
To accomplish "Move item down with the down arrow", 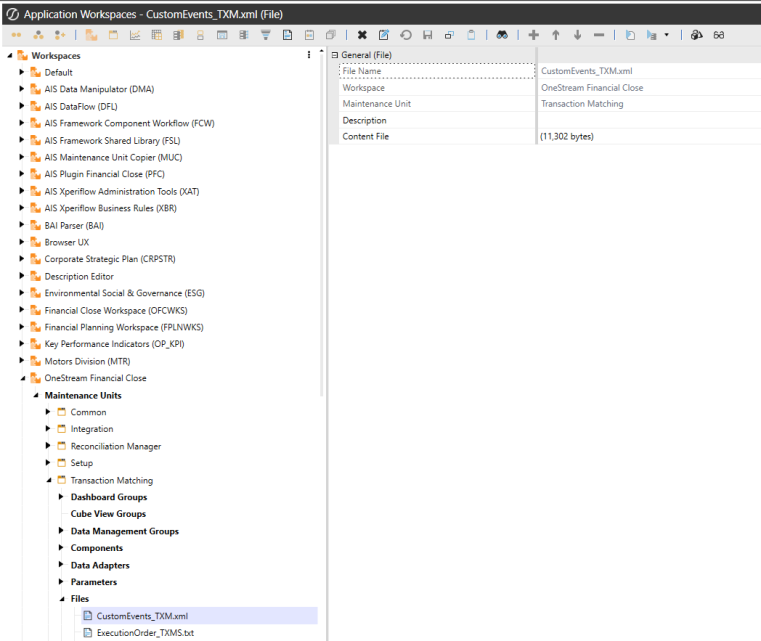I will pyautogui.click(x=578, y=35).
